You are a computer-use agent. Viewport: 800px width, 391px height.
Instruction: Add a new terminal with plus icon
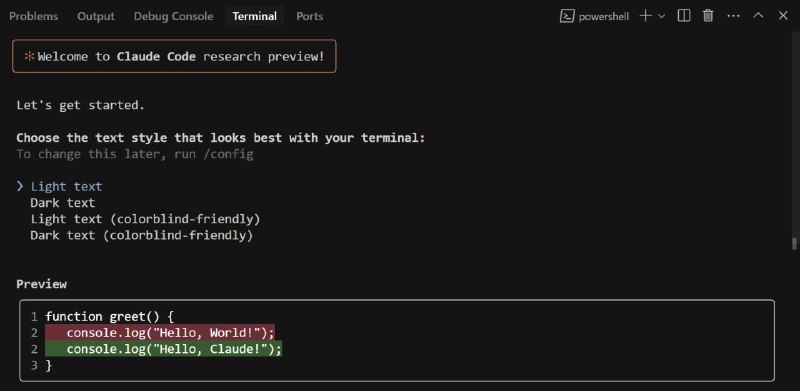[x=645, y=16]
